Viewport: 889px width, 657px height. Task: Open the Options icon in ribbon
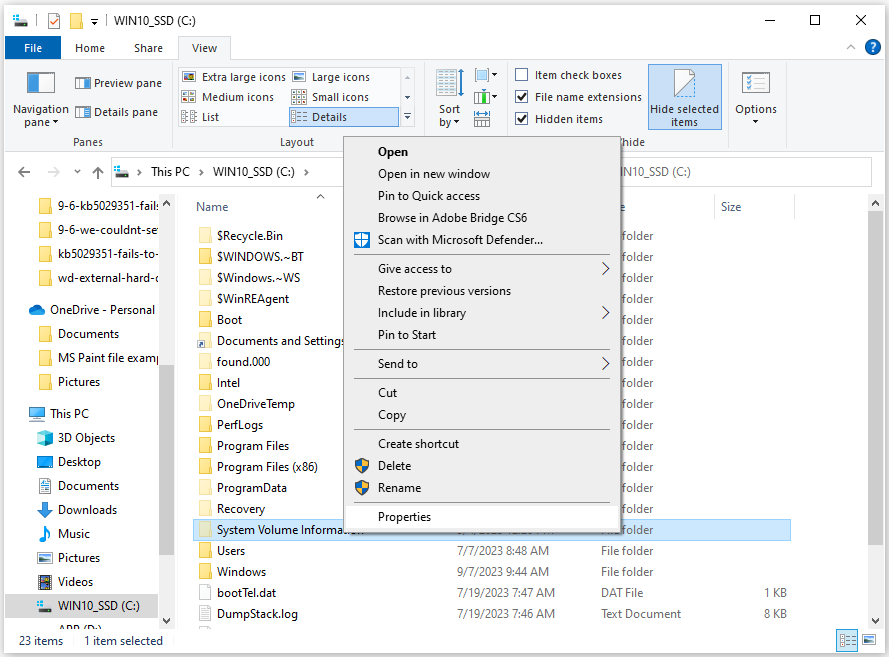755,97
